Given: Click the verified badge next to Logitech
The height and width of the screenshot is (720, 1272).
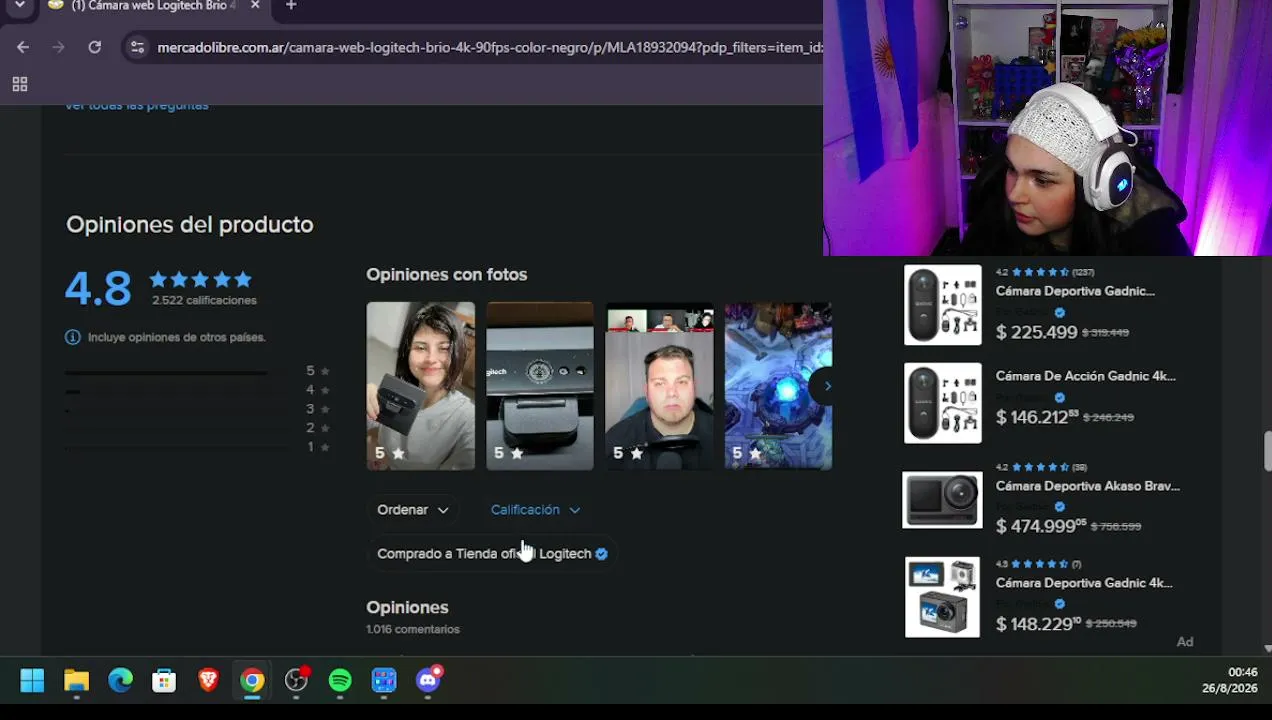Looking at the screenshot, I should click(x=601, y=553).
